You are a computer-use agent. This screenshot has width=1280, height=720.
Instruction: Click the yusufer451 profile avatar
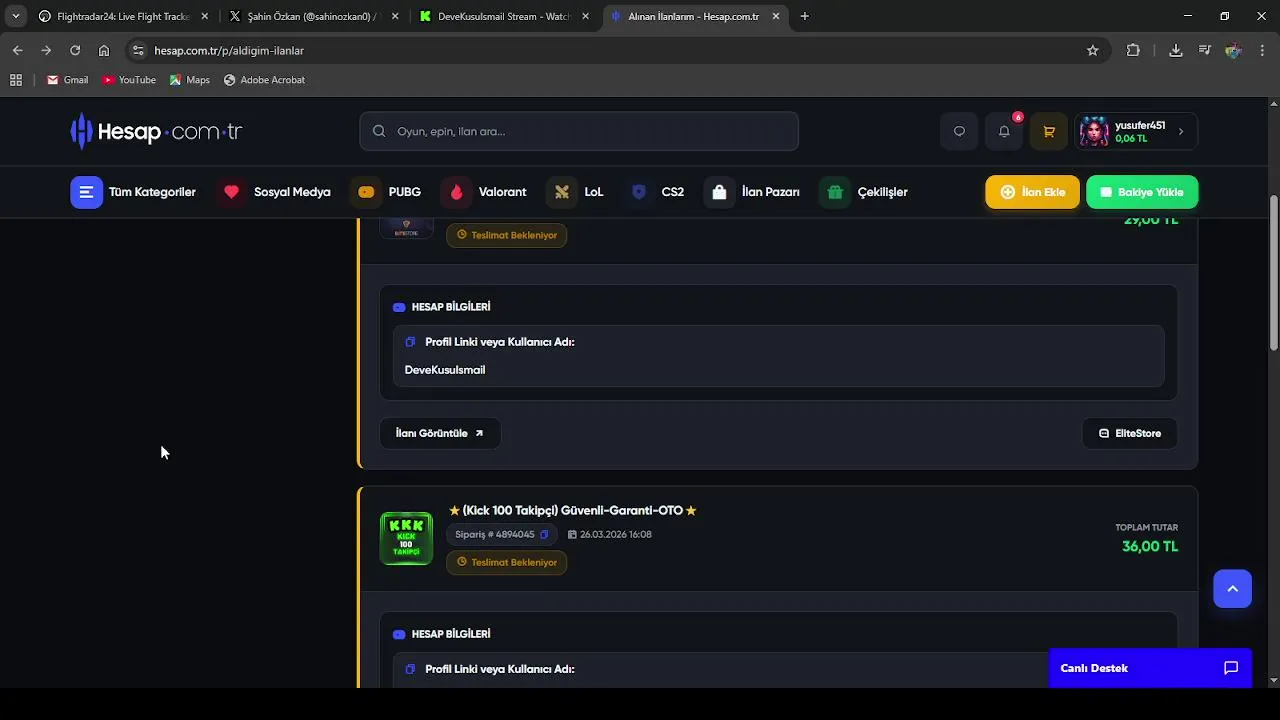(1094, 131)
